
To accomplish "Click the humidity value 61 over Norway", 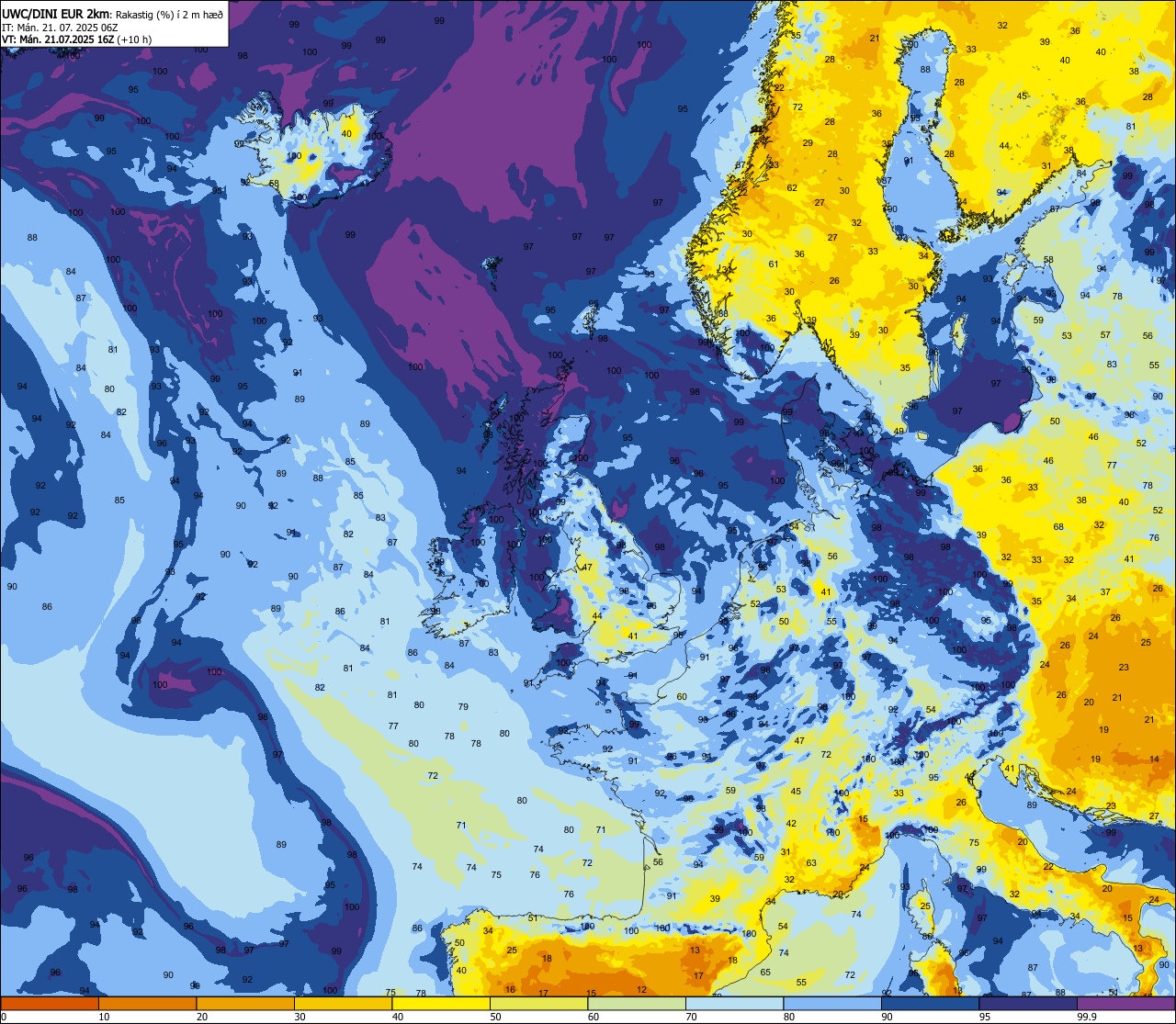I will point(774,264).
